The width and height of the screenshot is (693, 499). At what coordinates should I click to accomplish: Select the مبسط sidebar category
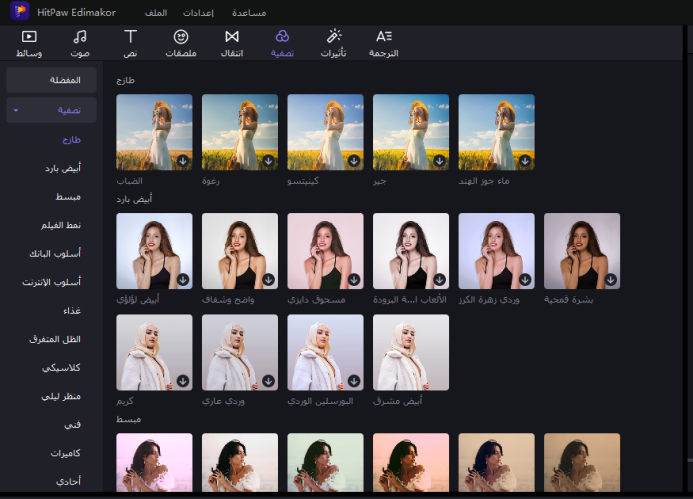click(x=68, y=197)
